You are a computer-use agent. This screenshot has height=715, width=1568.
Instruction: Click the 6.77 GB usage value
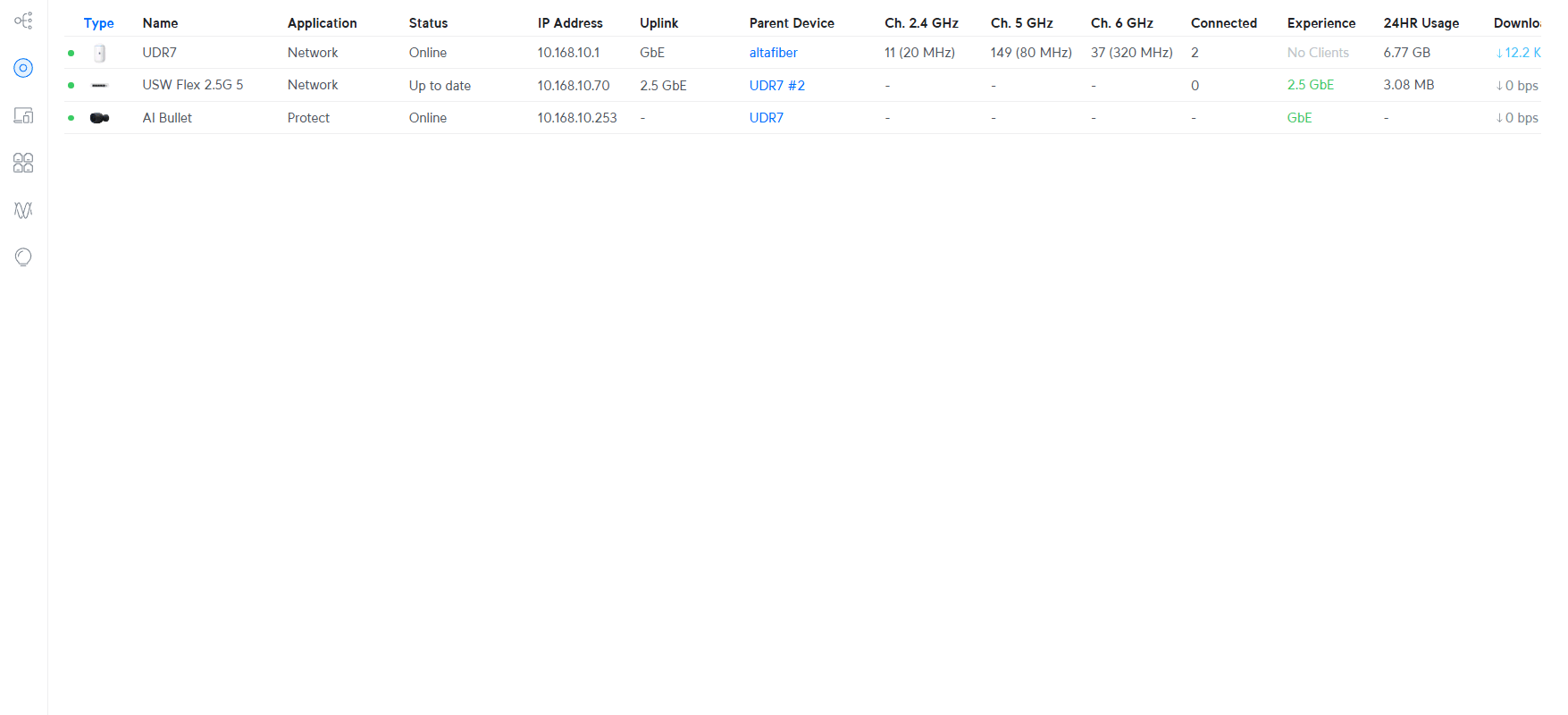1407,53
